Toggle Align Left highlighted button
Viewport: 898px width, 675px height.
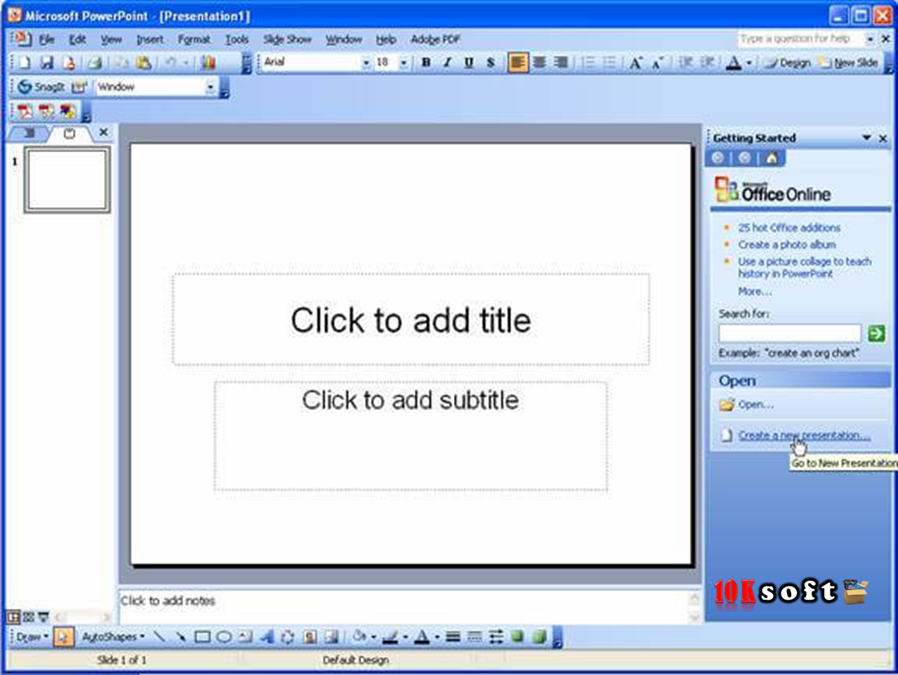tap(517, 62)
